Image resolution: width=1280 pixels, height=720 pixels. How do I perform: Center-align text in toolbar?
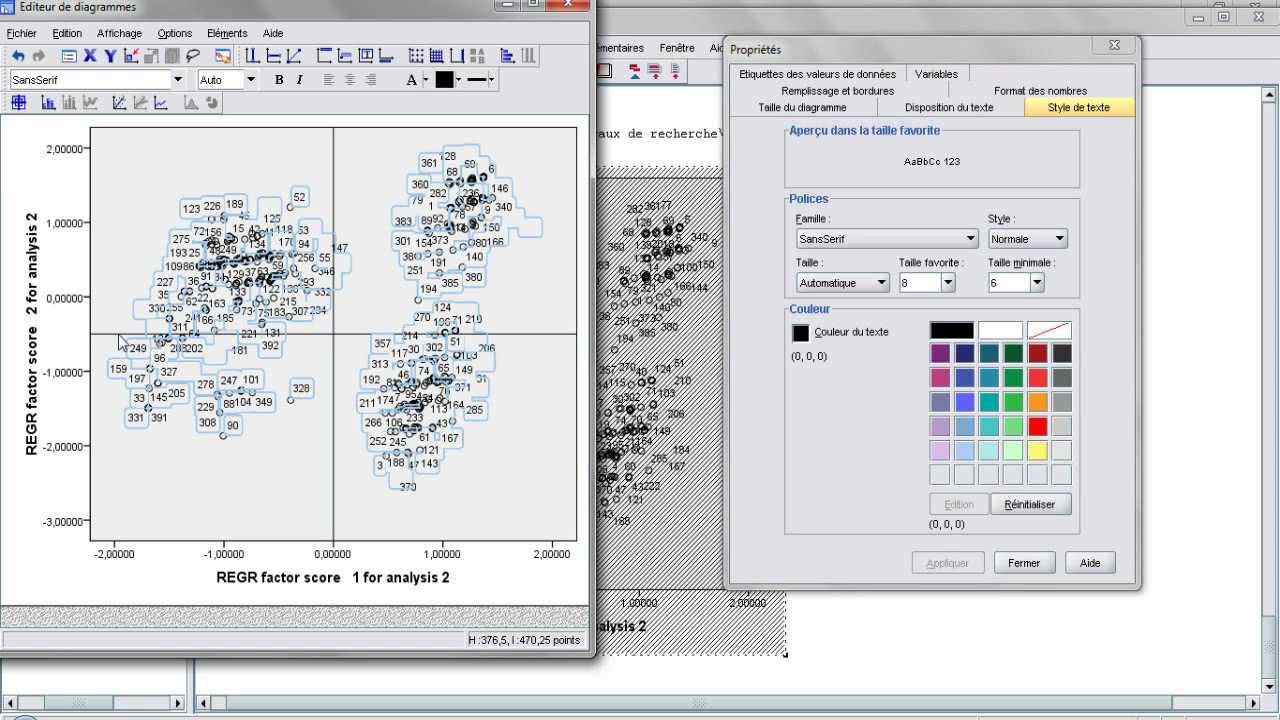point(350,80)
